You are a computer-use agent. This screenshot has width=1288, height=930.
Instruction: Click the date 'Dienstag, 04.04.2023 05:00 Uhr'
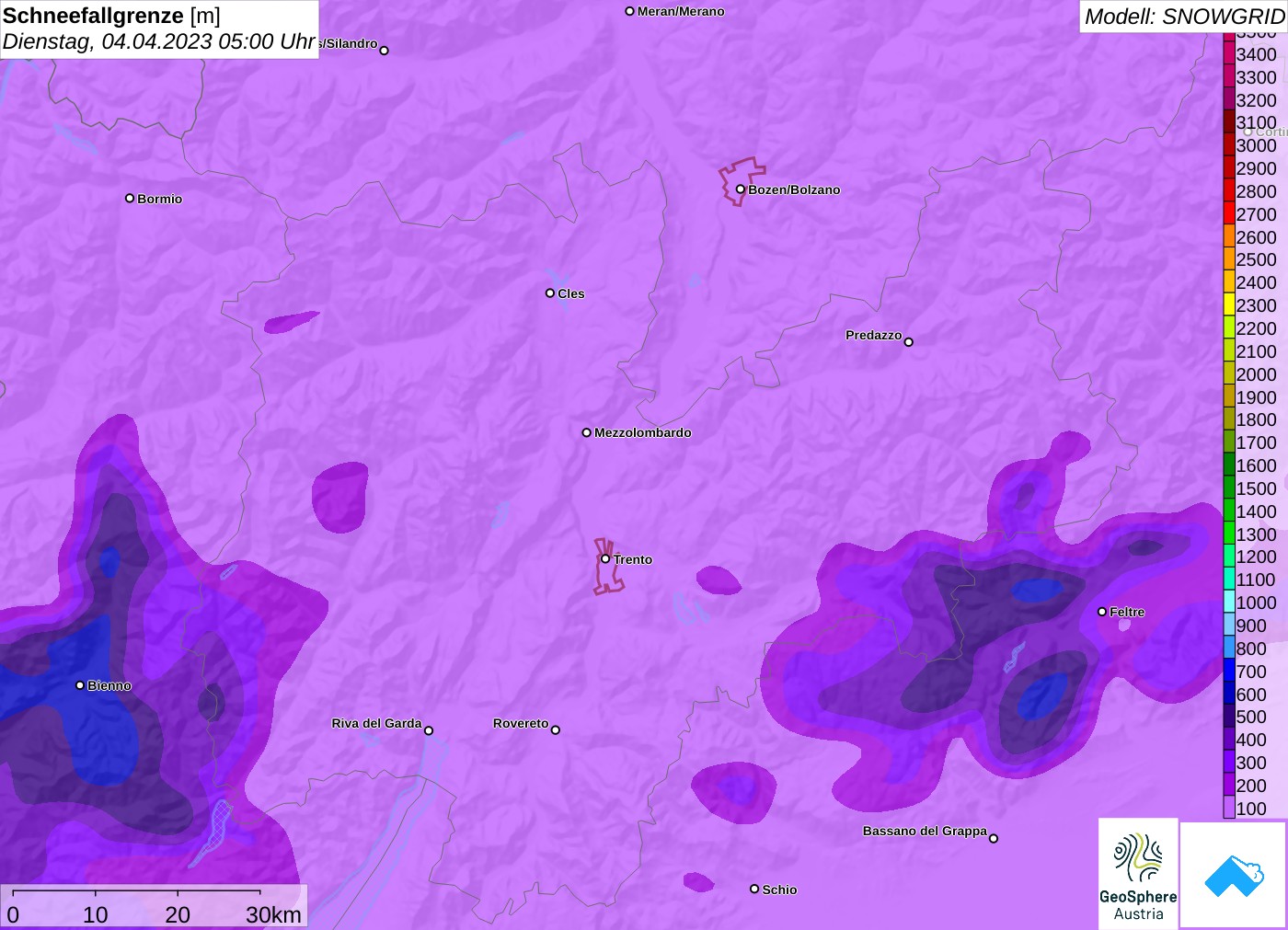click(159, 42)
